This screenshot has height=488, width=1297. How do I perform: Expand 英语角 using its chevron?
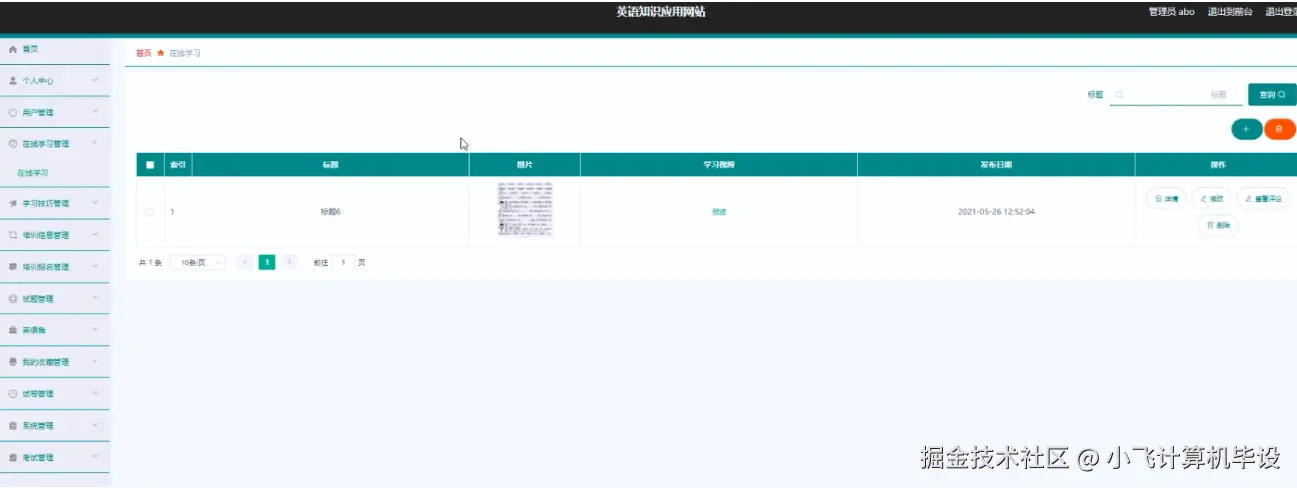(x=95, y=330)
